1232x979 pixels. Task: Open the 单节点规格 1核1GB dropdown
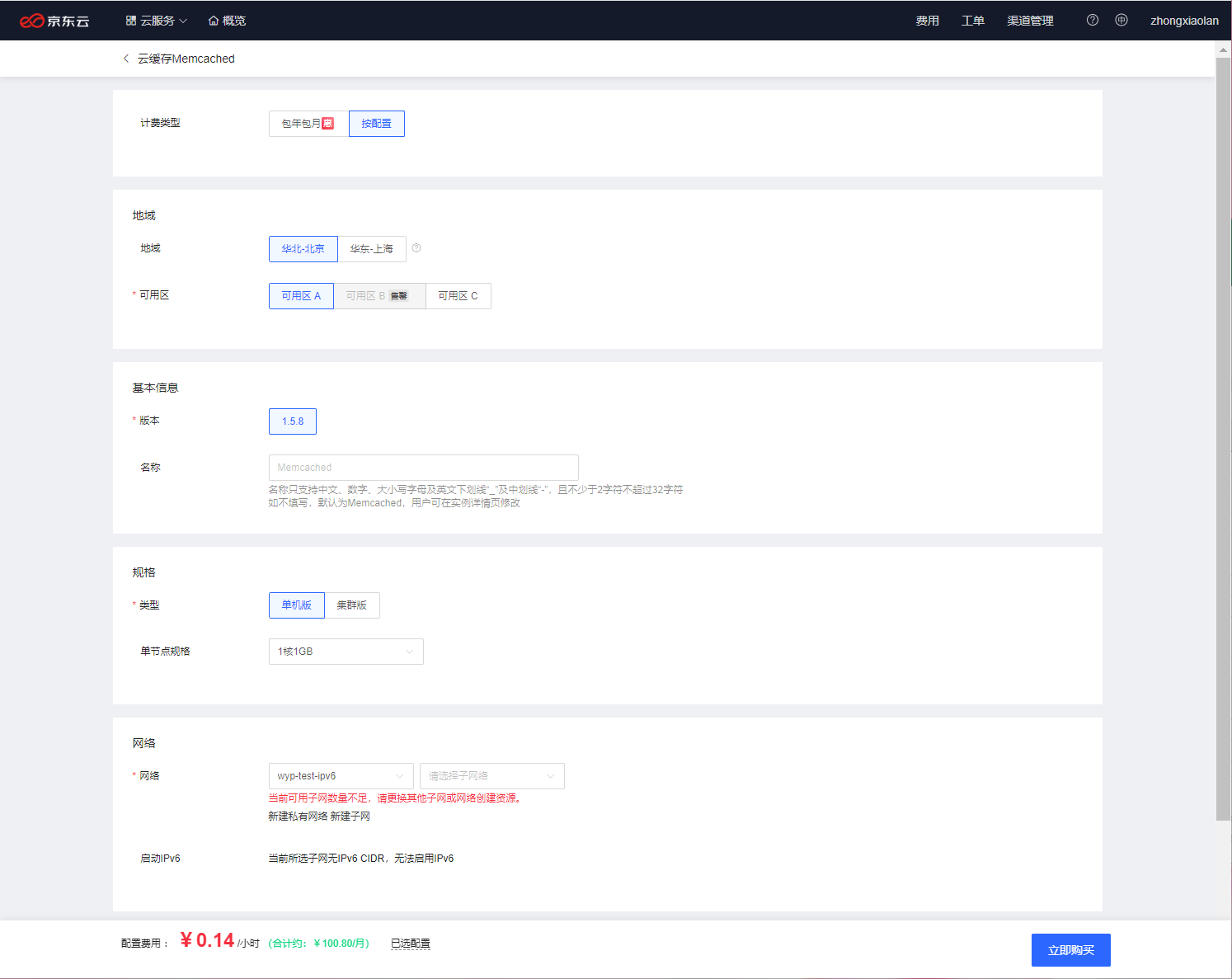346,652
